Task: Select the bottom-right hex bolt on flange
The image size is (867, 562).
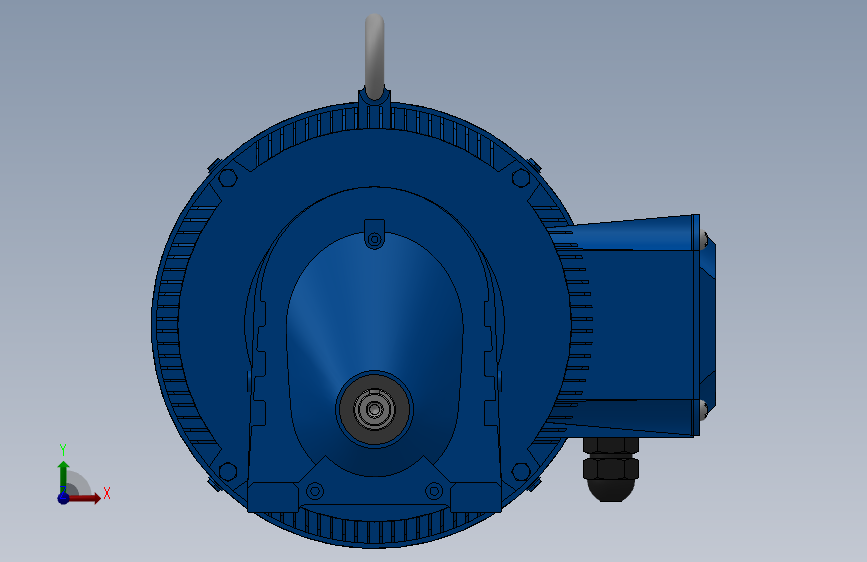Action: point(521,471)
